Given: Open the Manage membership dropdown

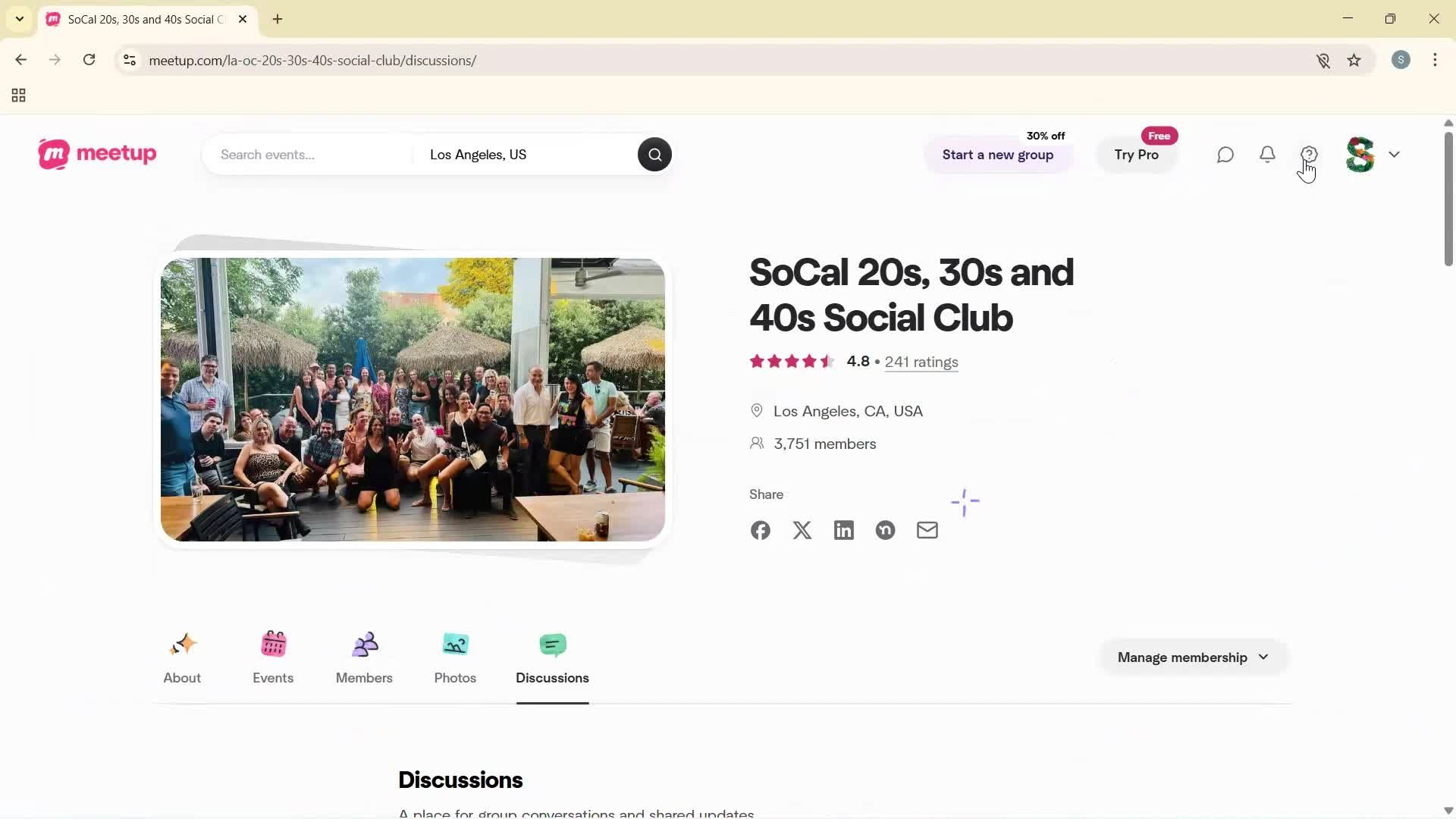Looking at the screenshot, I should tap(1192, 657).
